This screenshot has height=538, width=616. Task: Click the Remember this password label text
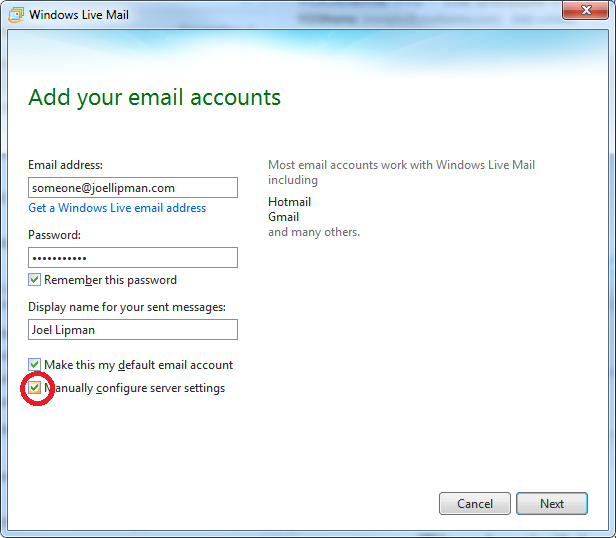110,280
